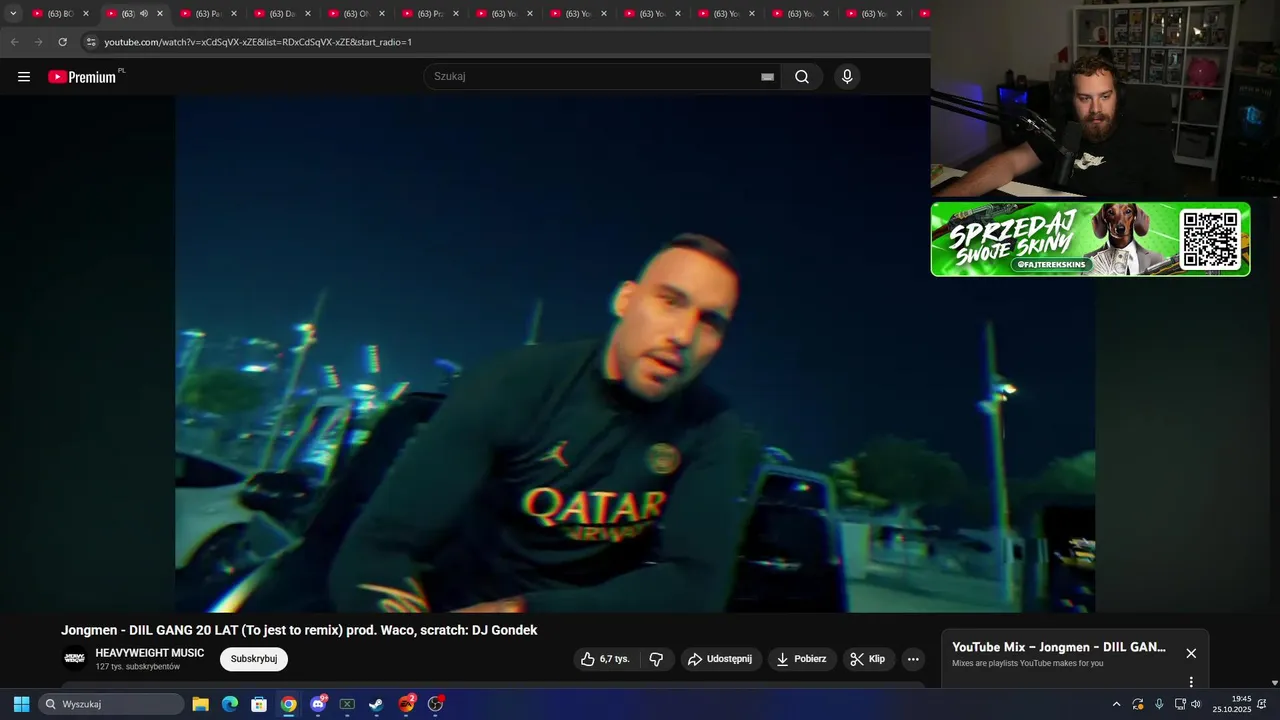Open more actions three-dot menu under video
This screenshot has height=720, width=1280.
[x=913, y=659]
